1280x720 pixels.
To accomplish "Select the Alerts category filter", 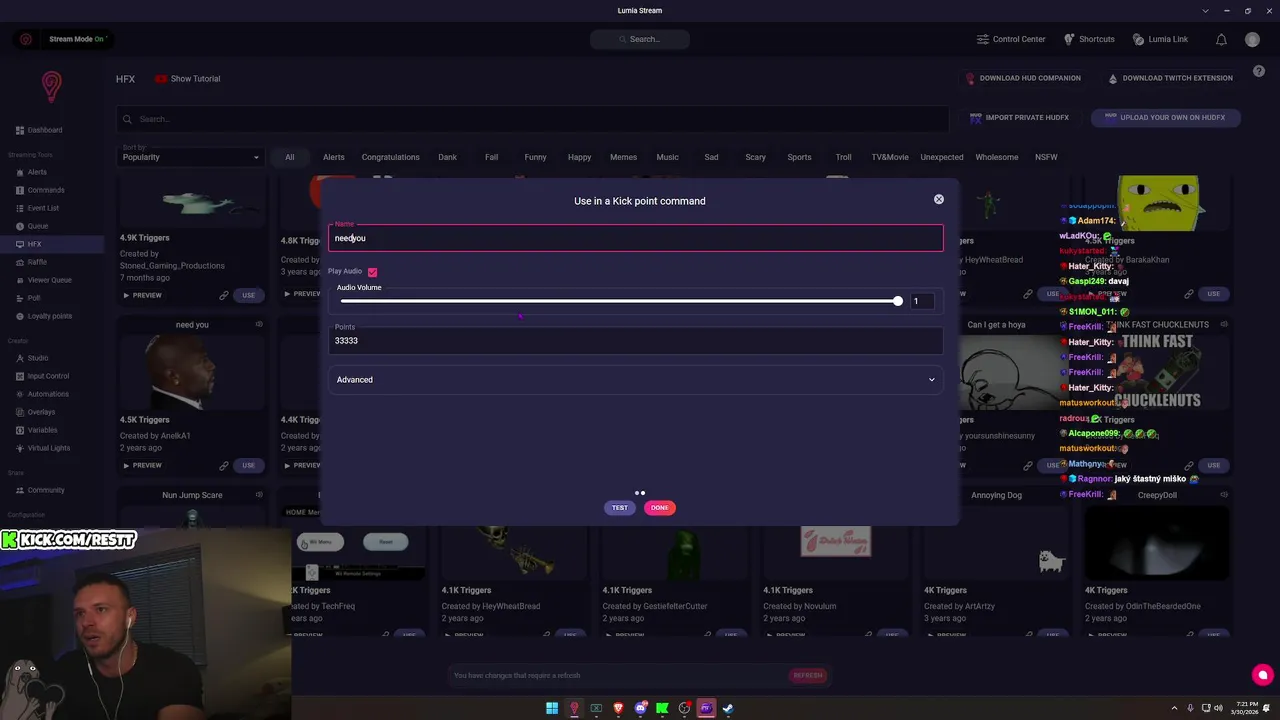I will [334, 157].
